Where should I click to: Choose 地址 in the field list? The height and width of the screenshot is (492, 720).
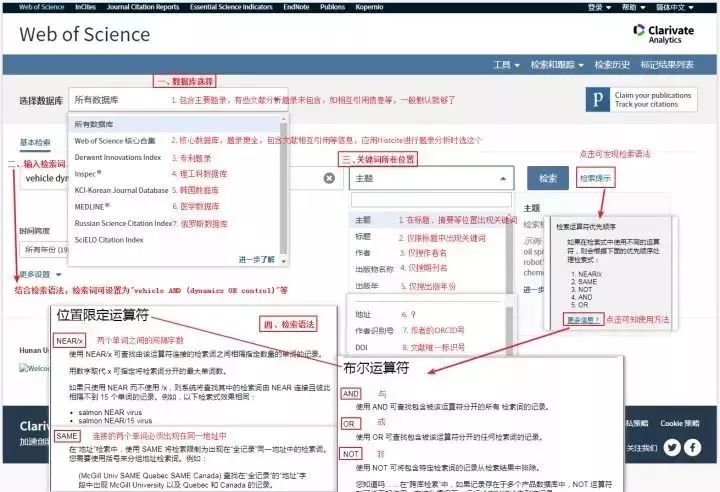pos(363,315)
